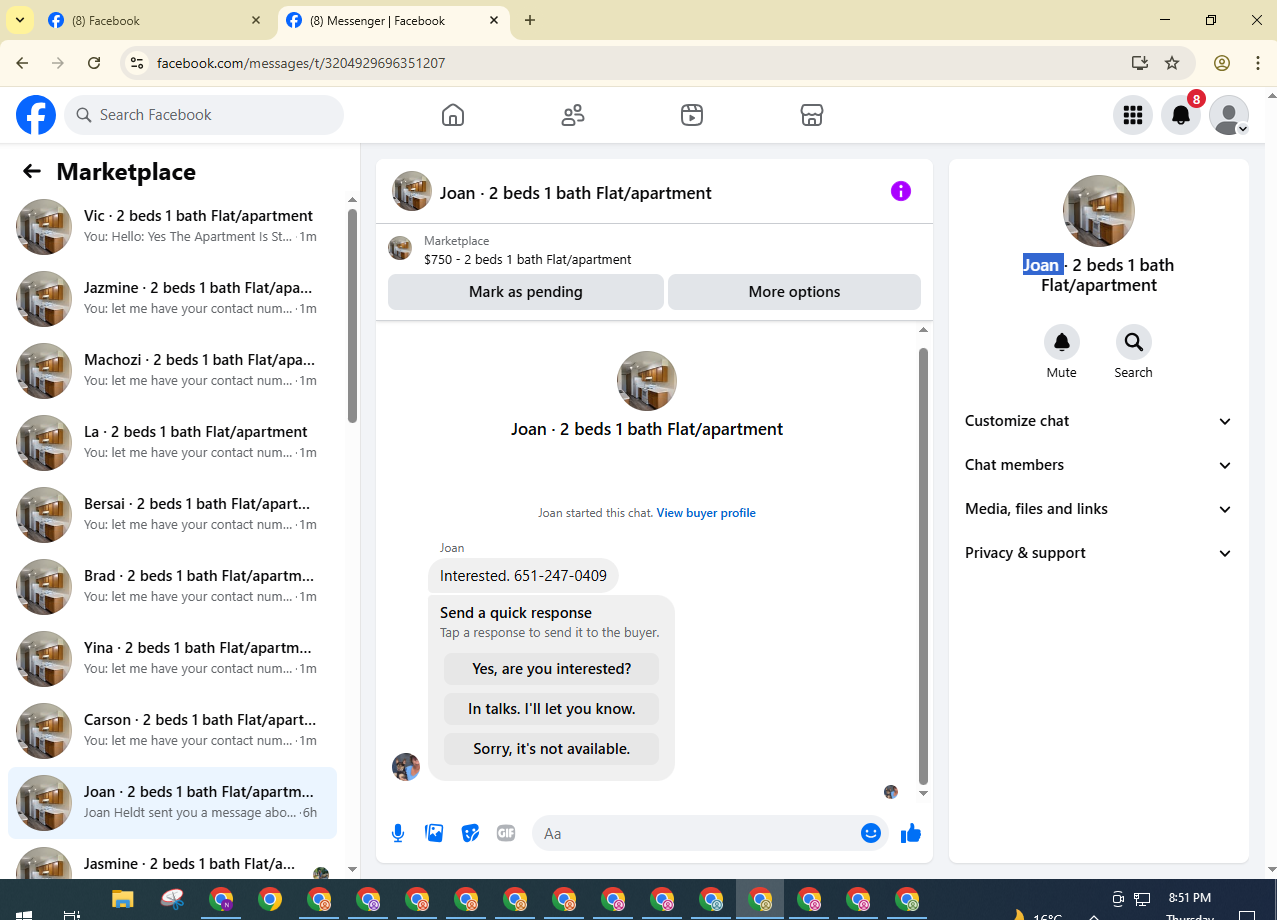
Task: Click More options button
Action: click(x=795, y=292)
